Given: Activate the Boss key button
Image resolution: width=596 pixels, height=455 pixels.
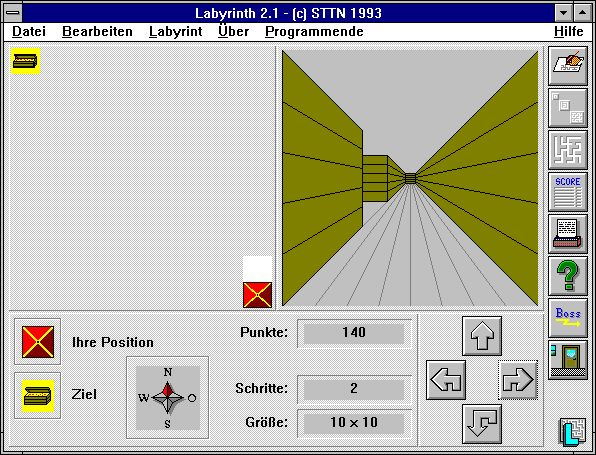Looking at the screenshot, I should click(x=567, y=318).
